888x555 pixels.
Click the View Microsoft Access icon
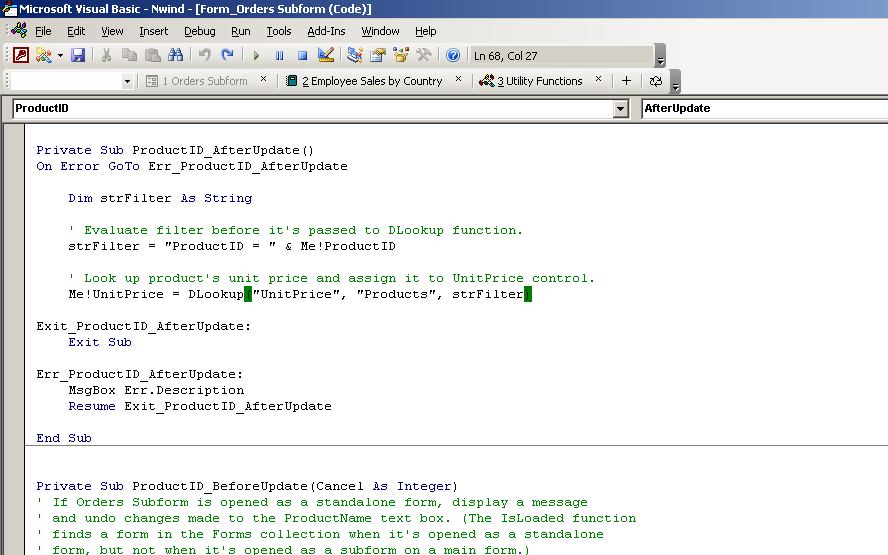20,55
